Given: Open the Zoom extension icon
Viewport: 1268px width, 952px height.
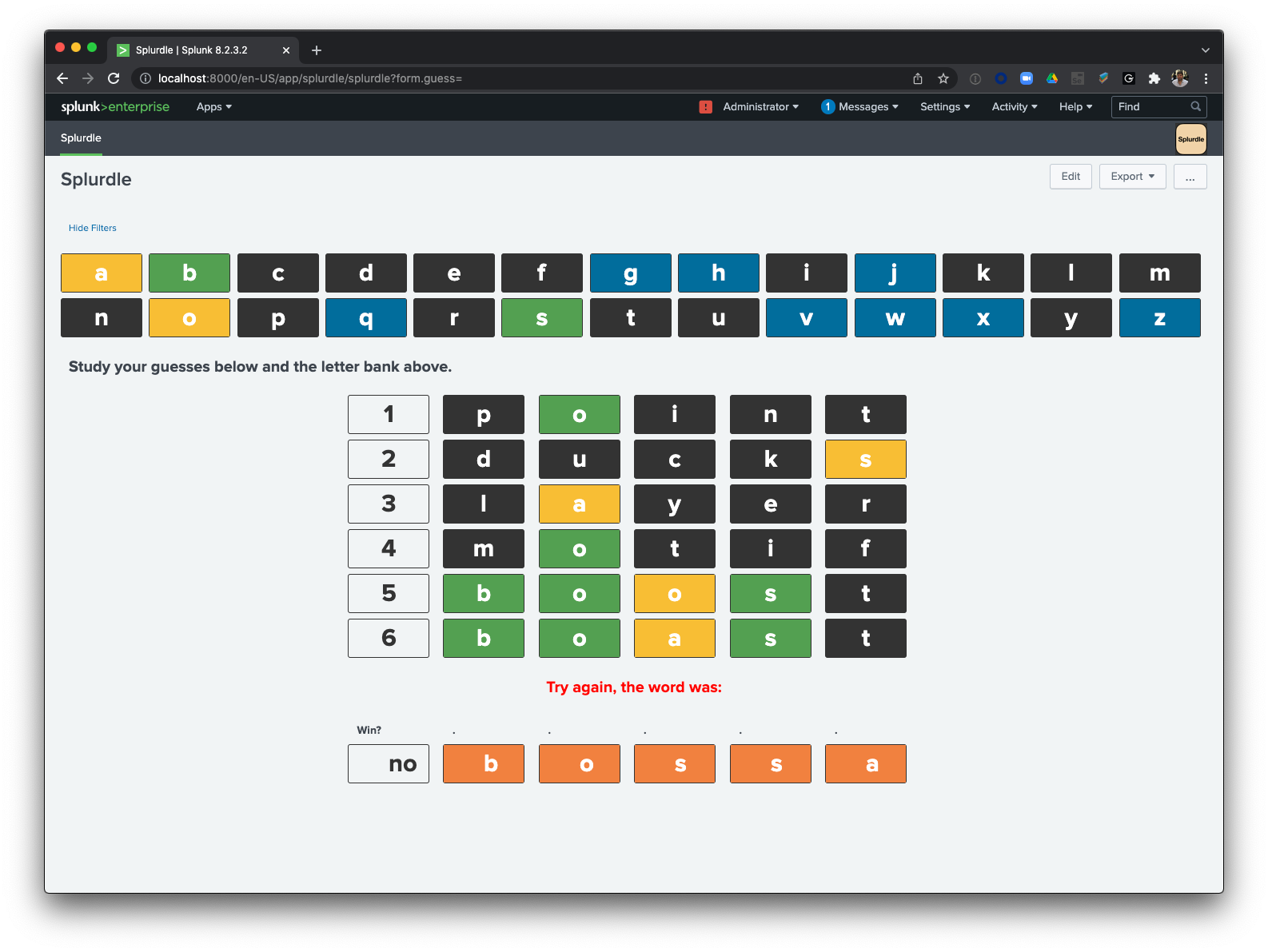Looking at the screenshot, I should [x=1027, y=78].
